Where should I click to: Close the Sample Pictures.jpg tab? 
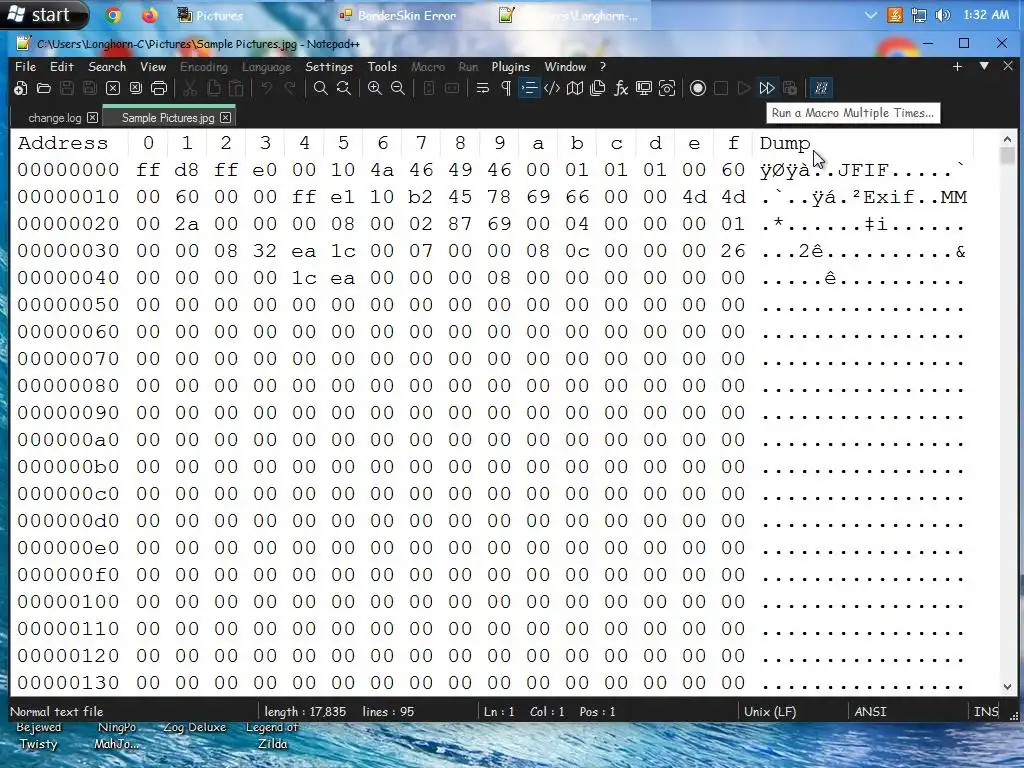[225, 118]
